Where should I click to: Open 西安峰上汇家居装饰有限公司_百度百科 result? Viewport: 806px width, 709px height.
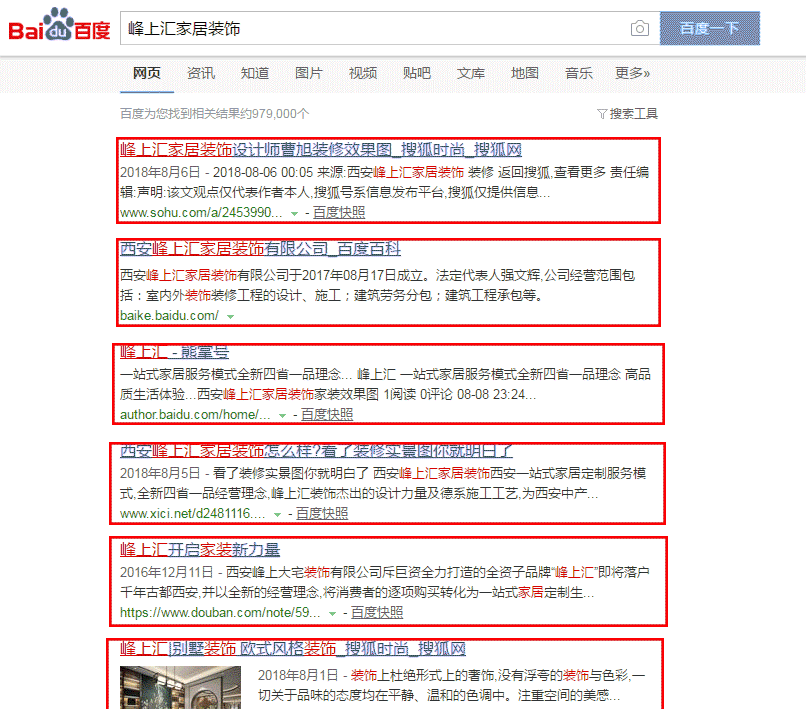[x=260, y=249]
